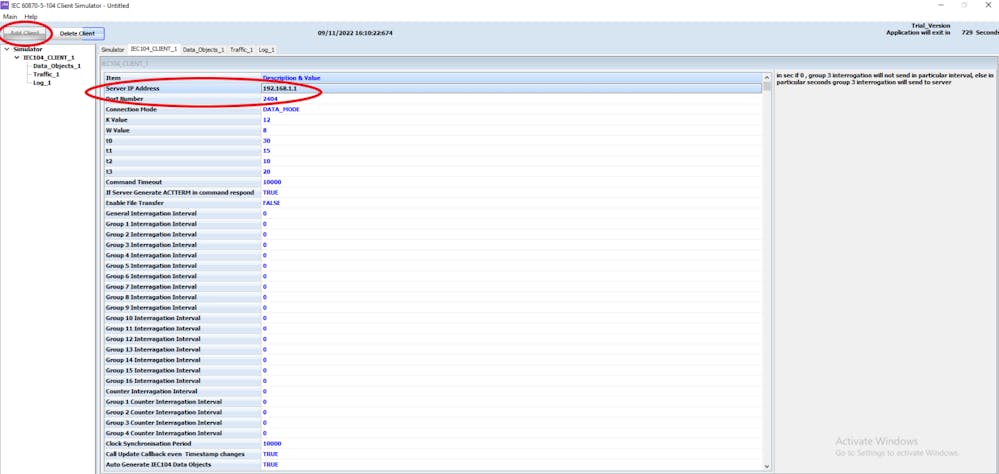
Task: Switch to the Log_1 tab
Action: [267, 49]
